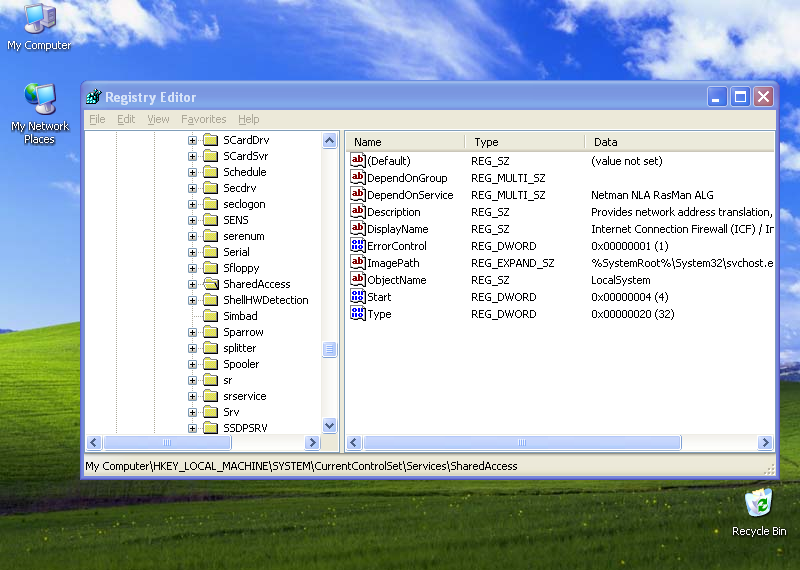
Task: Select the Srv key label
Action: pyautogui.click(x=231, y=412)
